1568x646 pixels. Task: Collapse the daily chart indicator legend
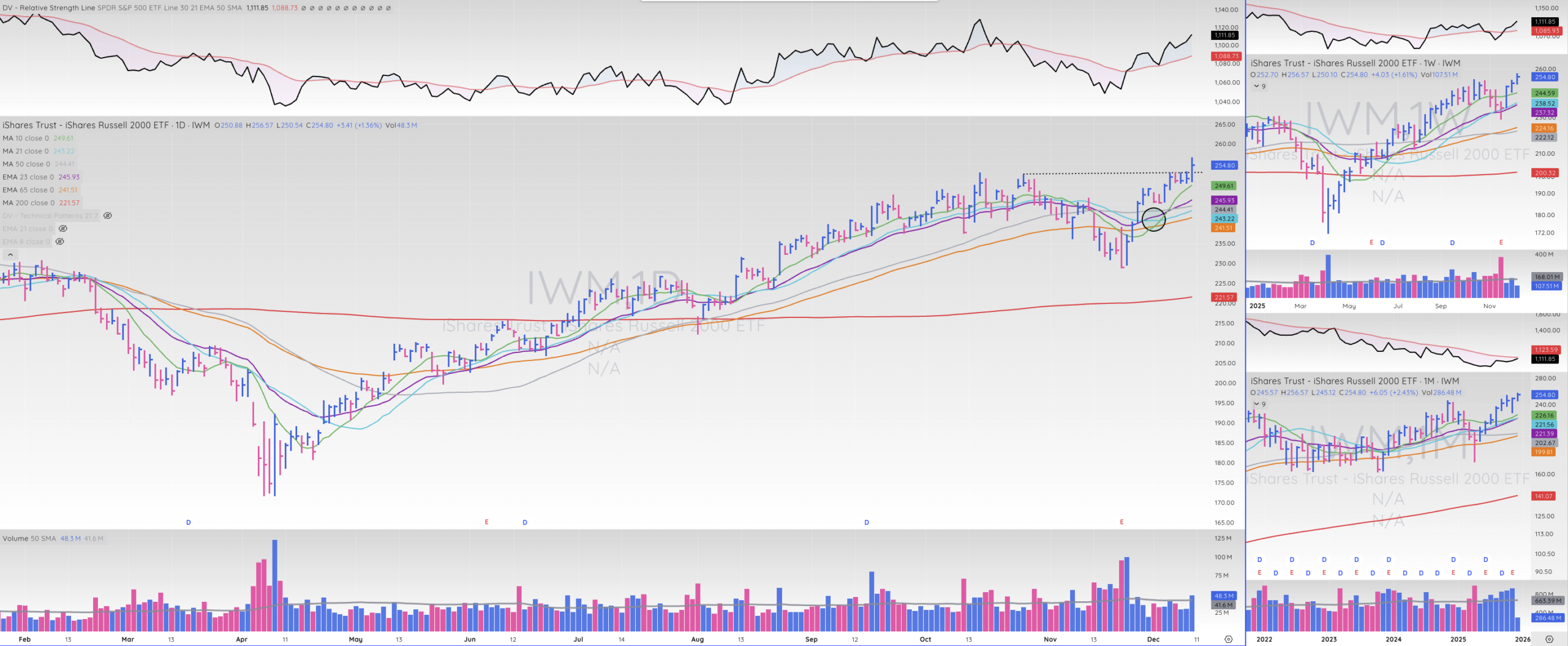10,254
